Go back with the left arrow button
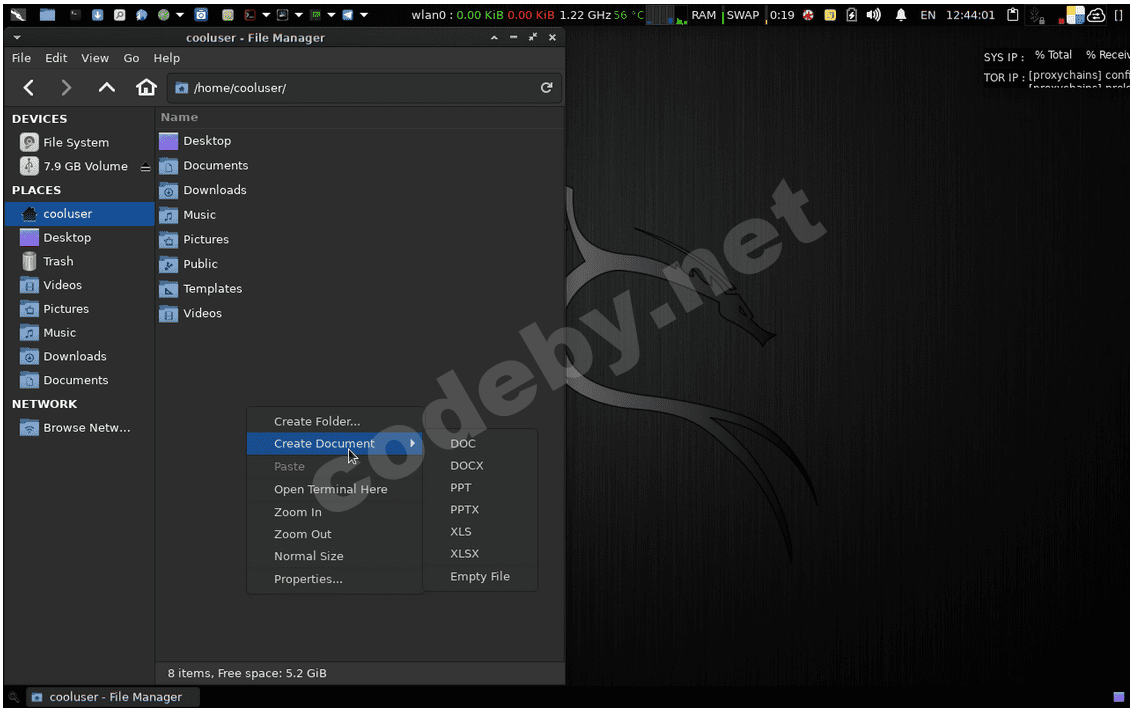1133x710 pixels. point(29,88)
